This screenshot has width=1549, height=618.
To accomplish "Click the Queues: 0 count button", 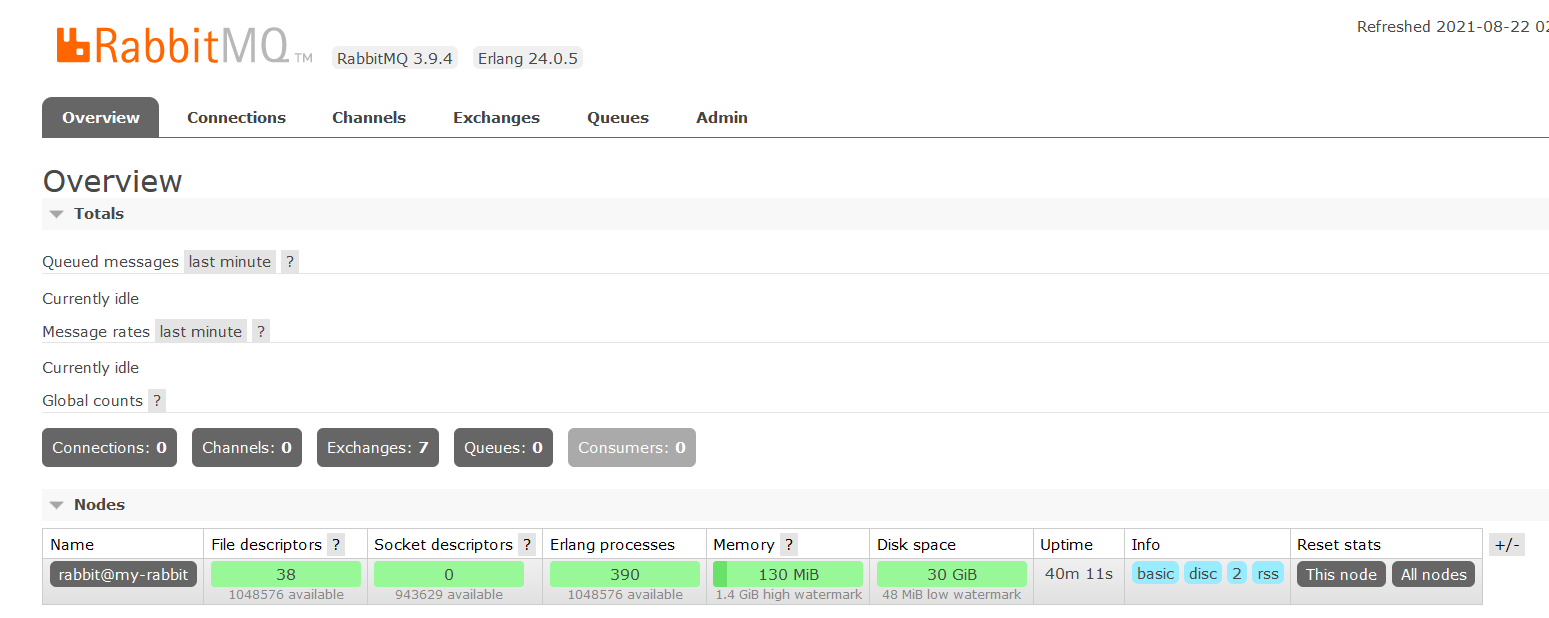I will tap(503, 448).
